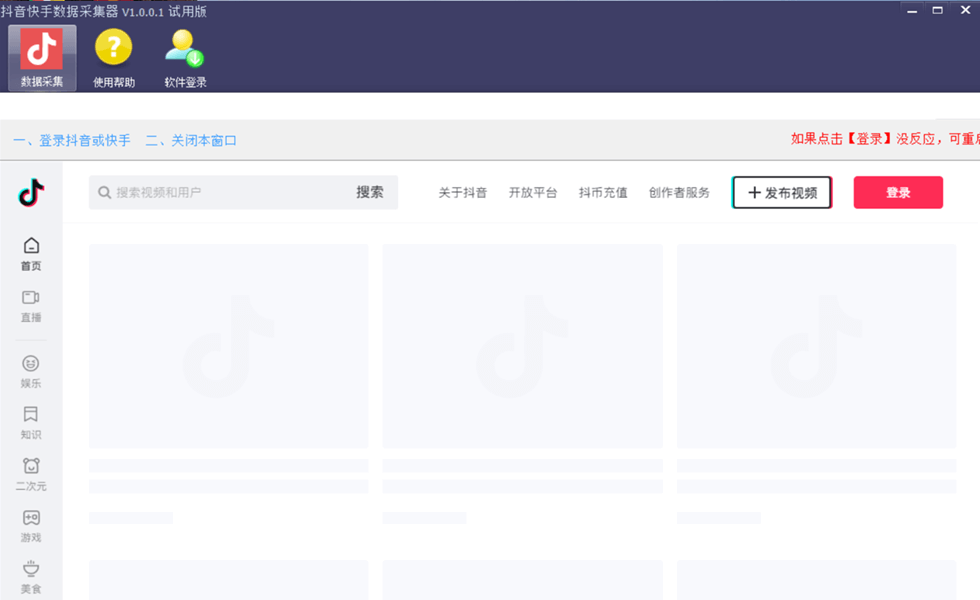Open 抖币充值 recharge link

pyautogui.click(x=603, y=192)
